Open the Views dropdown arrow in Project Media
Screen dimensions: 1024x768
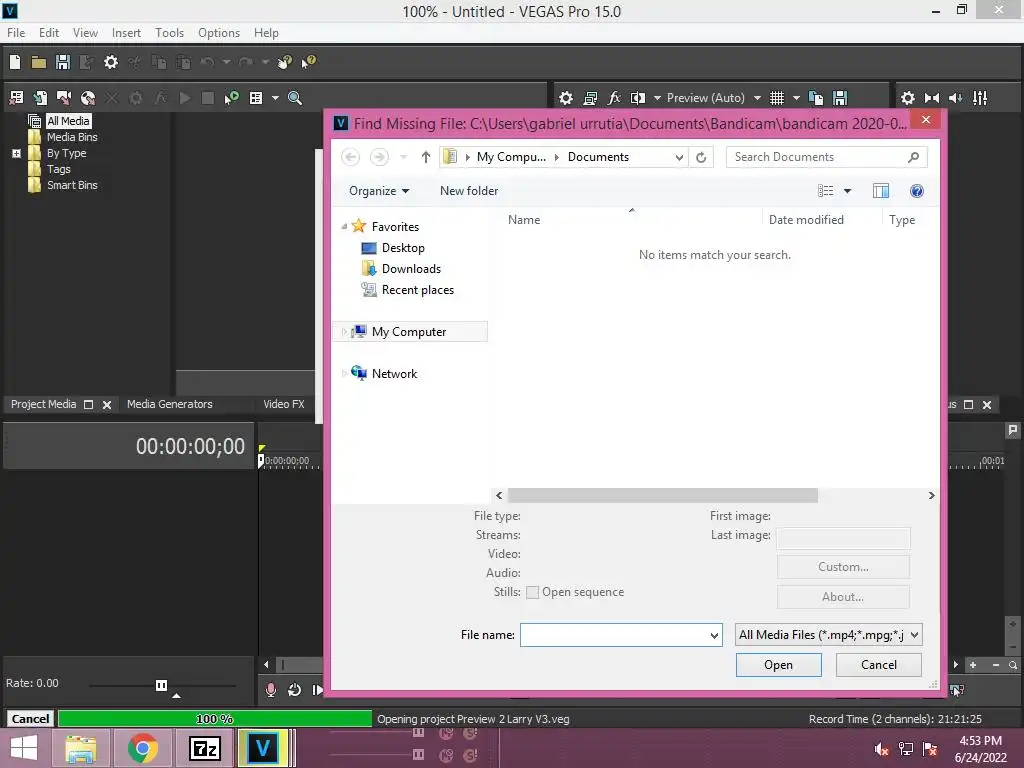click(x=275, y=98)
